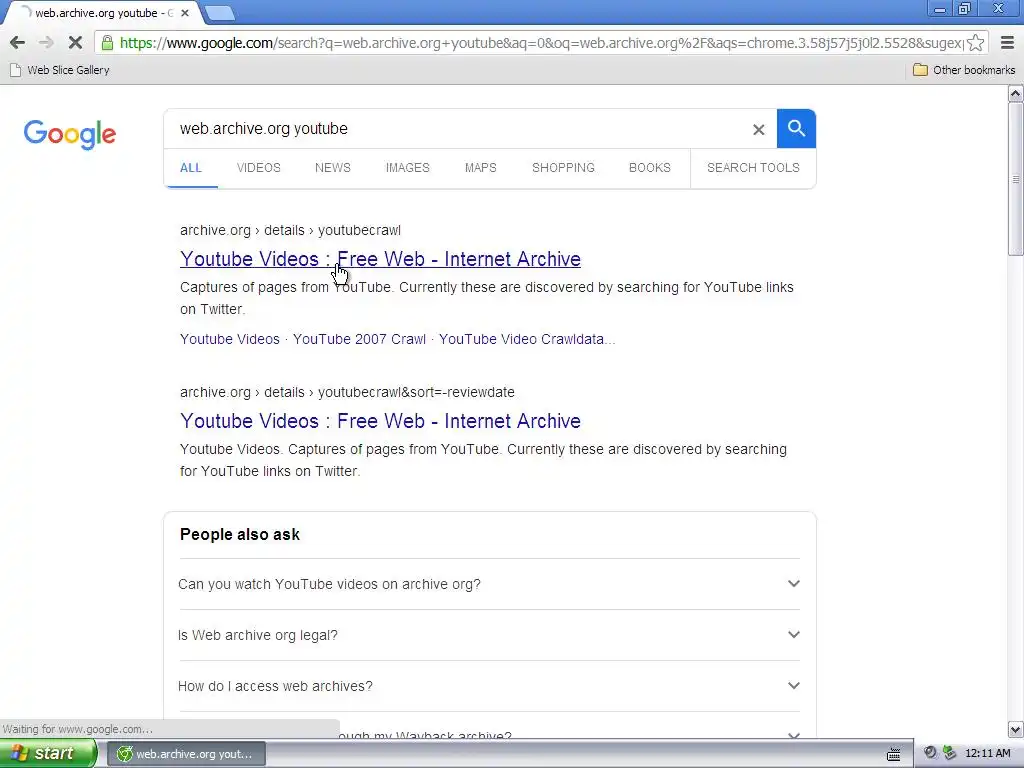Screen dimensions: 1024x768
Task: Click the taskbar Chrome window button
Action: click(x=186, y=754)
